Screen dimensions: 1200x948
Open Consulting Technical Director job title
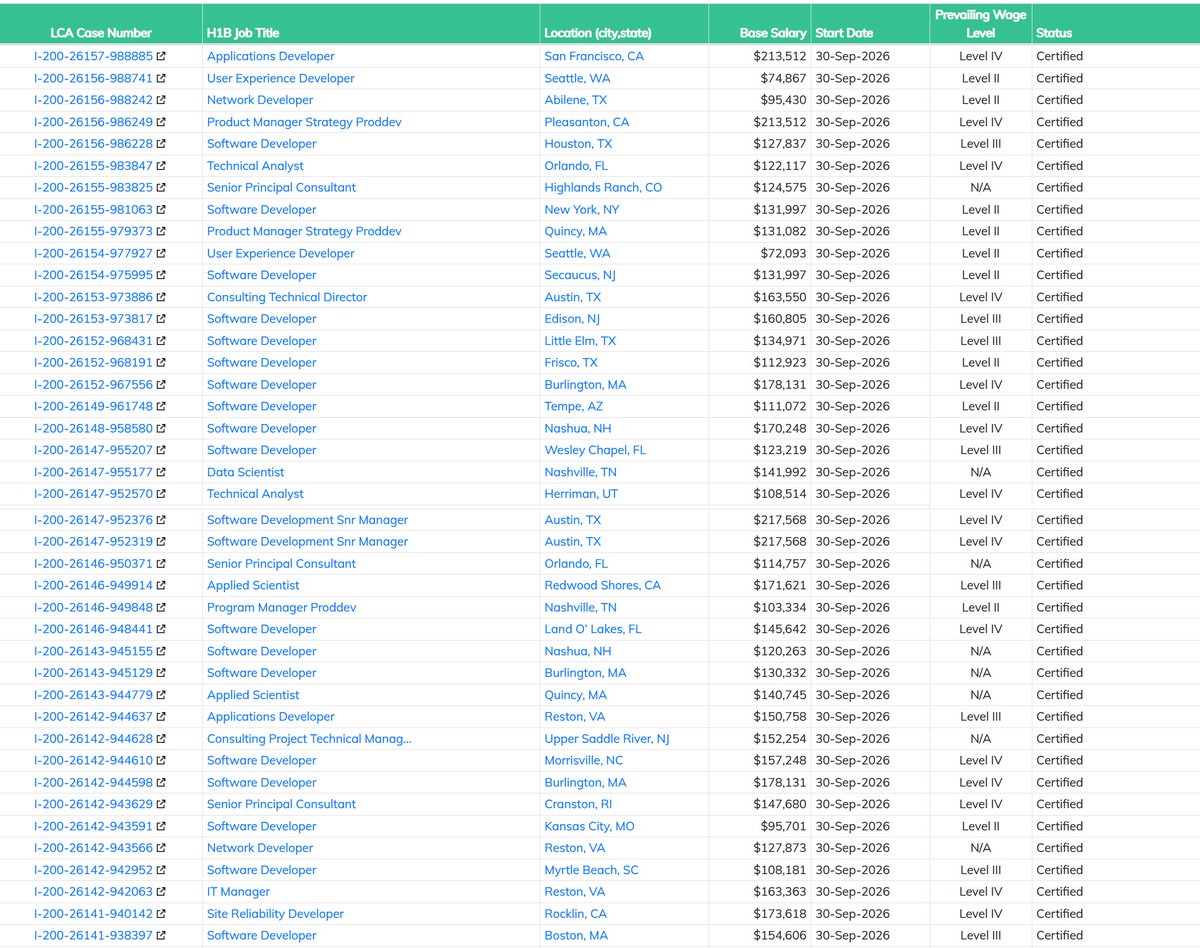pos(287,297)
